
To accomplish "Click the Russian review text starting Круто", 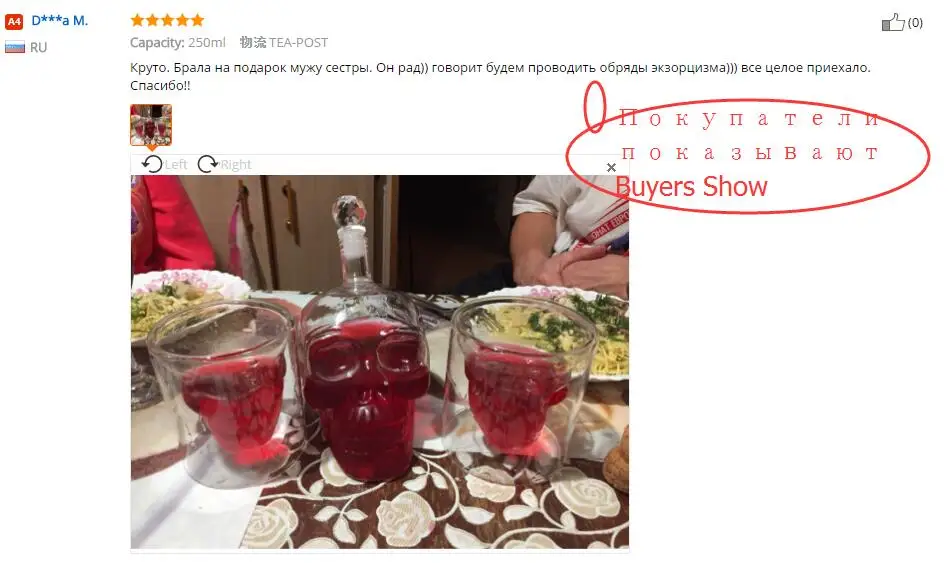I will tap(500, 76).
